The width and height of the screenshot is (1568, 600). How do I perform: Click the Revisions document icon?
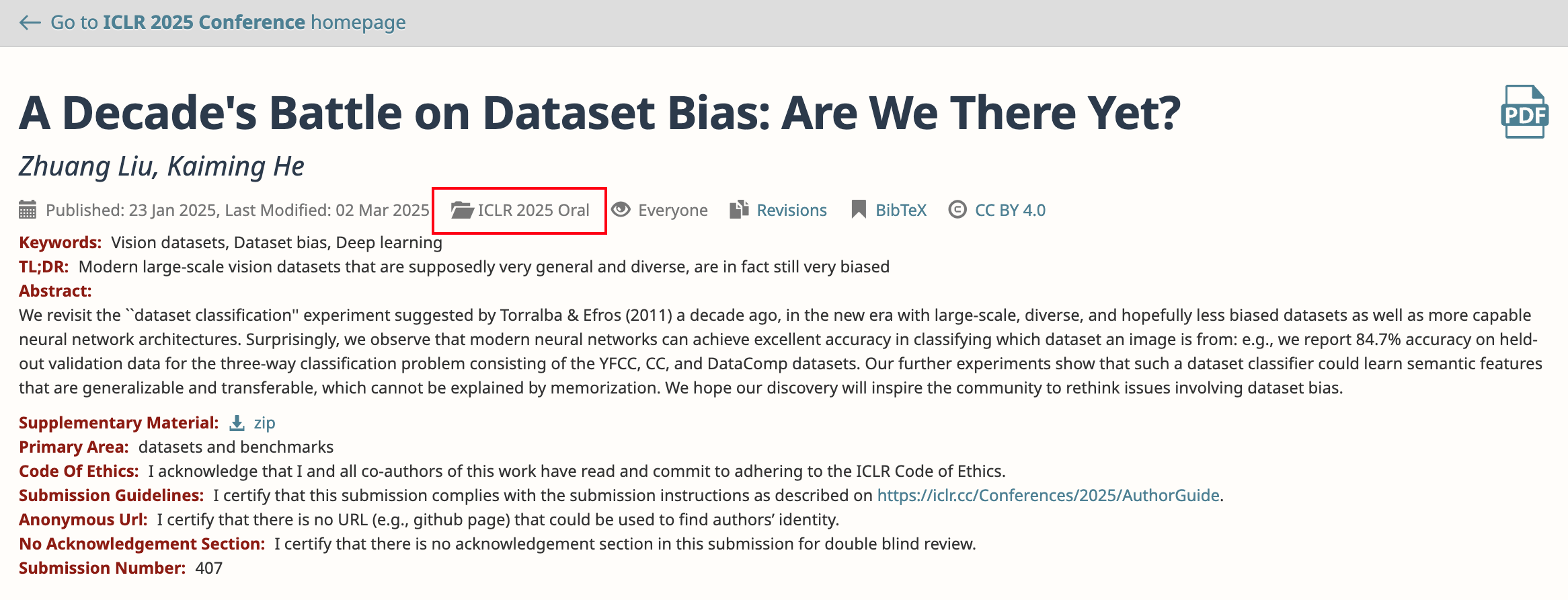tap(740, 210)
